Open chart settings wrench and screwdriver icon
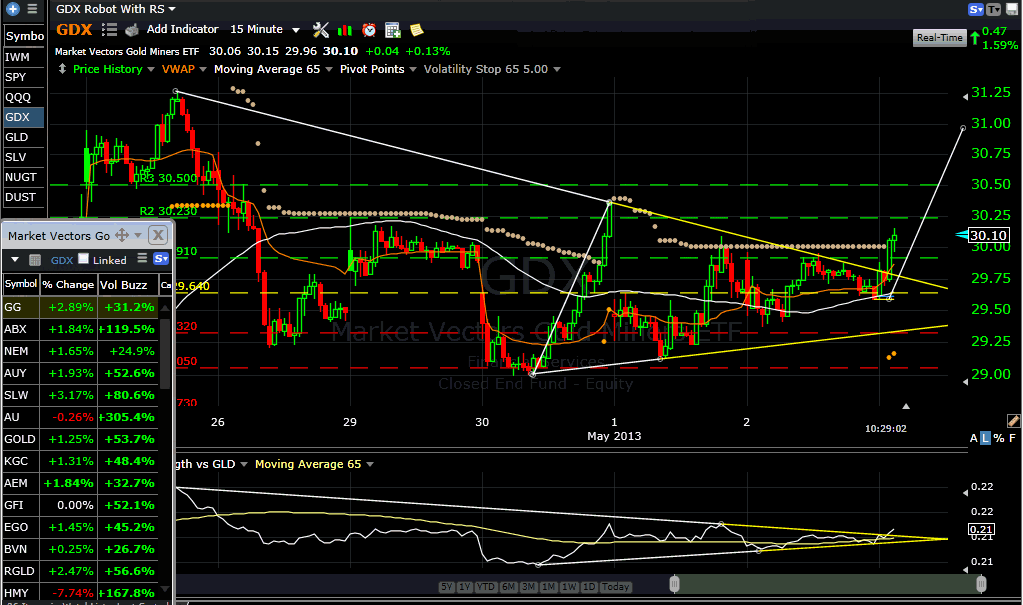 coord(320,30)
